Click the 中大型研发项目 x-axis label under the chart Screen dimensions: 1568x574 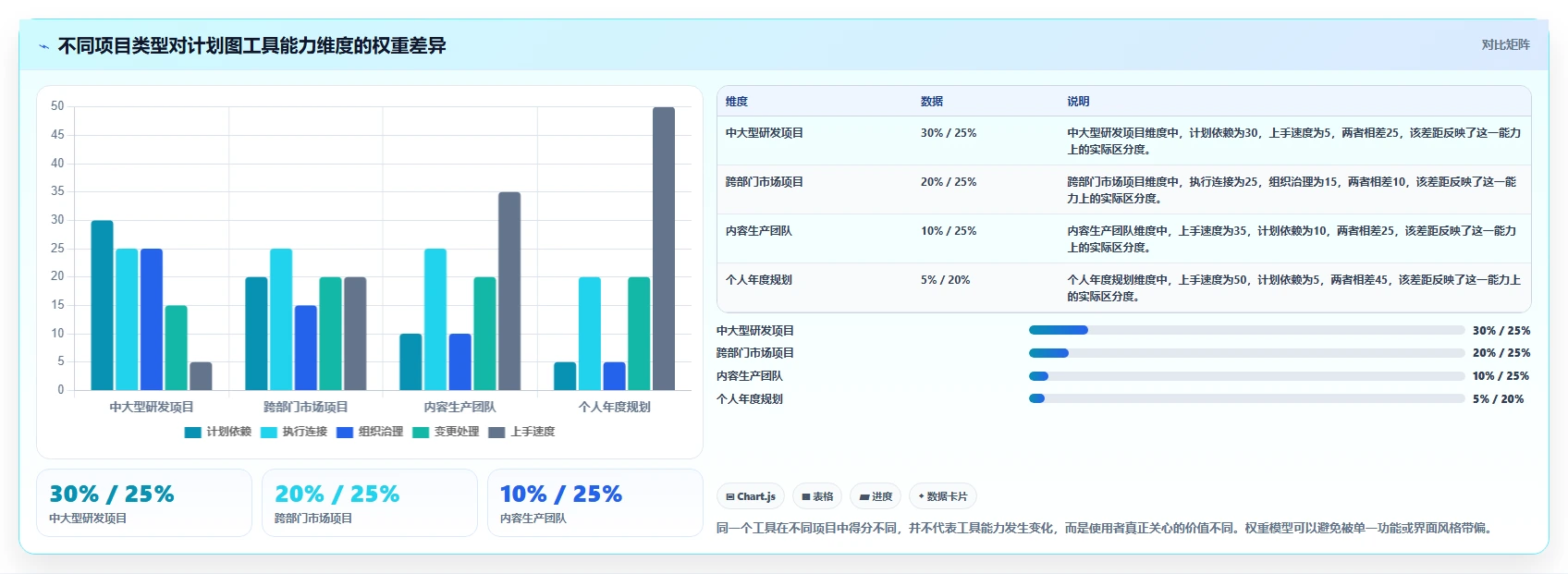click(x=152, y=407)
